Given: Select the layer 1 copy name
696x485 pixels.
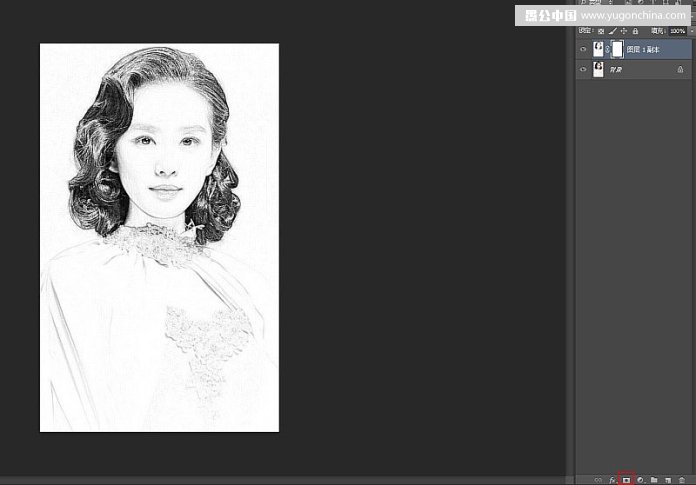Looking at the screenshot, I should pyautogui.click(x=643, y=50).
